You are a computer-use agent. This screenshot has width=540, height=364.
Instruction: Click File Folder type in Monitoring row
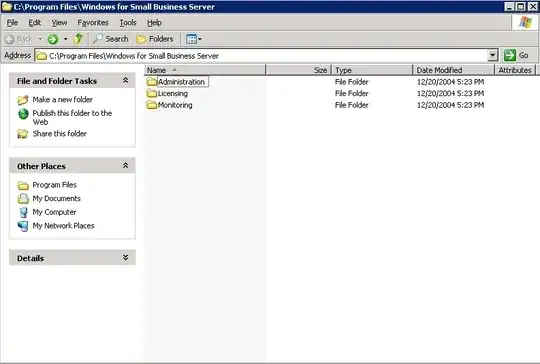point(352,105)
